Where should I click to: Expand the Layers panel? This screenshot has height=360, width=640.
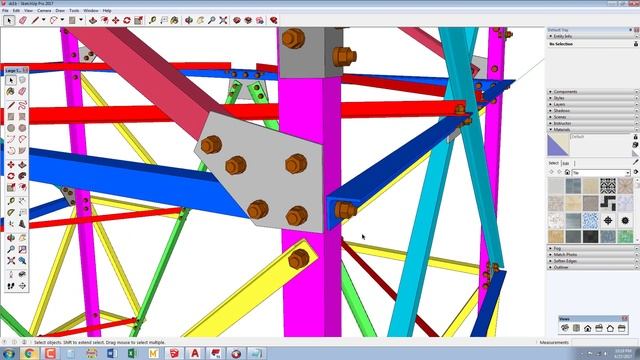(592, 104)
